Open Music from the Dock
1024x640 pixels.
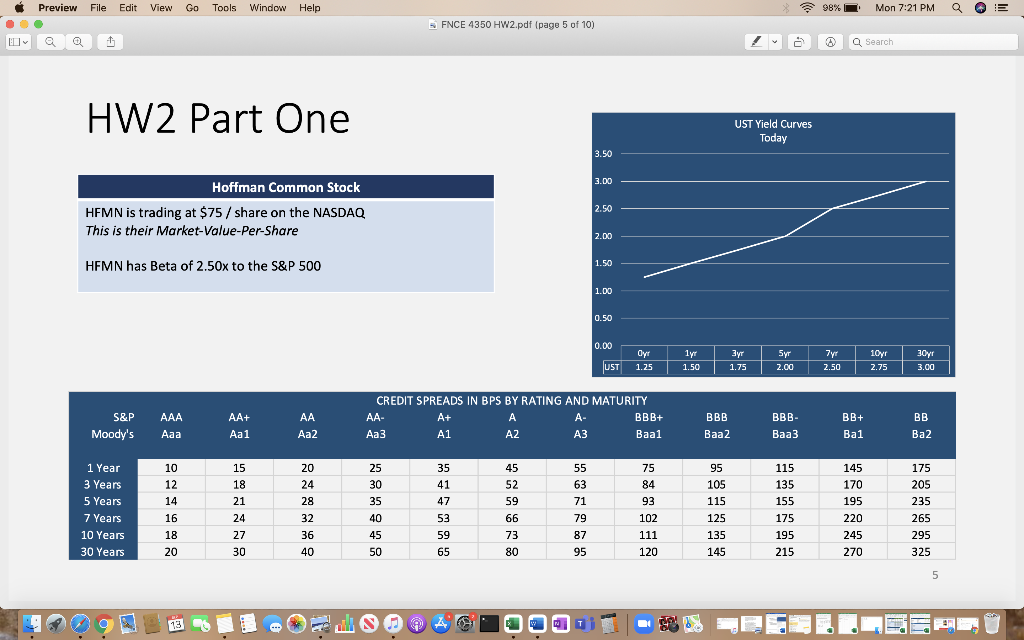tap(392, 624)
